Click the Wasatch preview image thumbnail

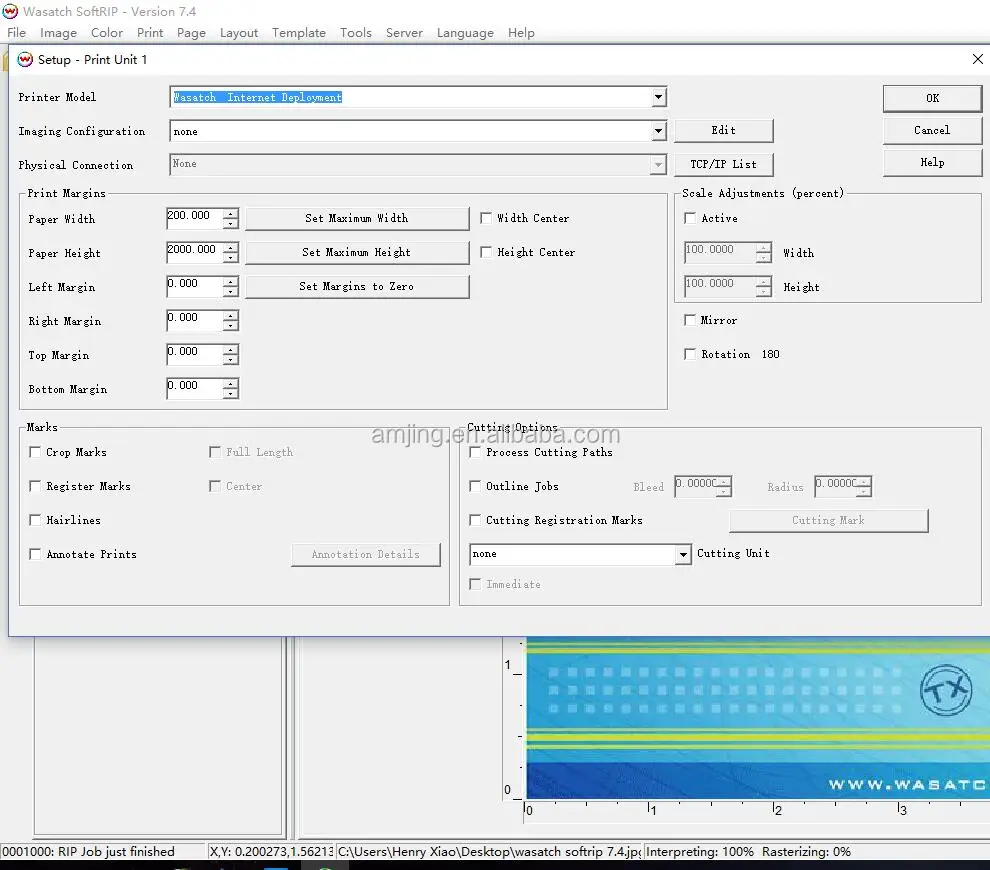[x=756, y=718]
